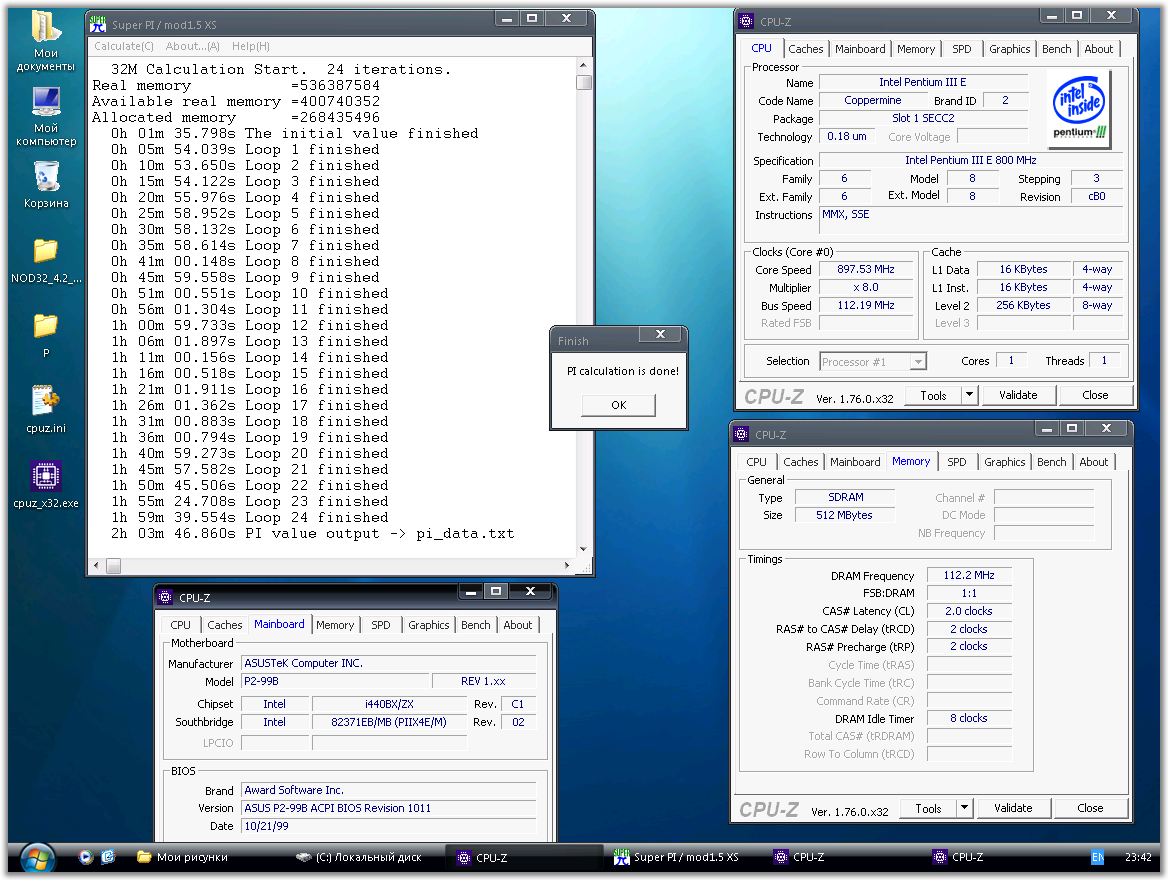Image resolution: width=1168 pixels, height=880 pixels.
Task: Click the Mainboard CPU-Z window title icon
Action: tap(165, 598)
